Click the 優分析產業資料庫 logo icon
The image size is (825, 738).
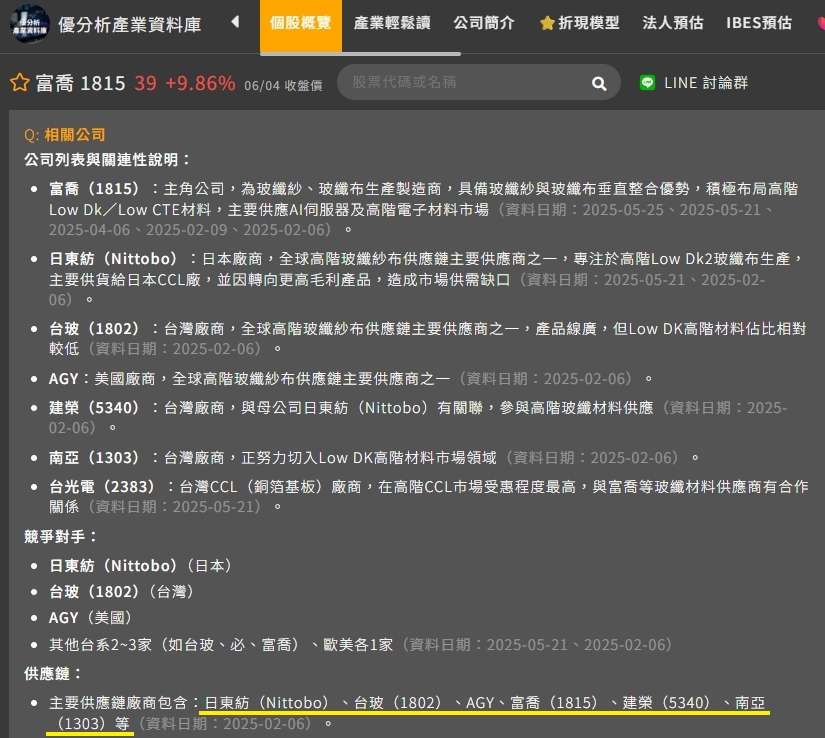click(x=29, y=24)
